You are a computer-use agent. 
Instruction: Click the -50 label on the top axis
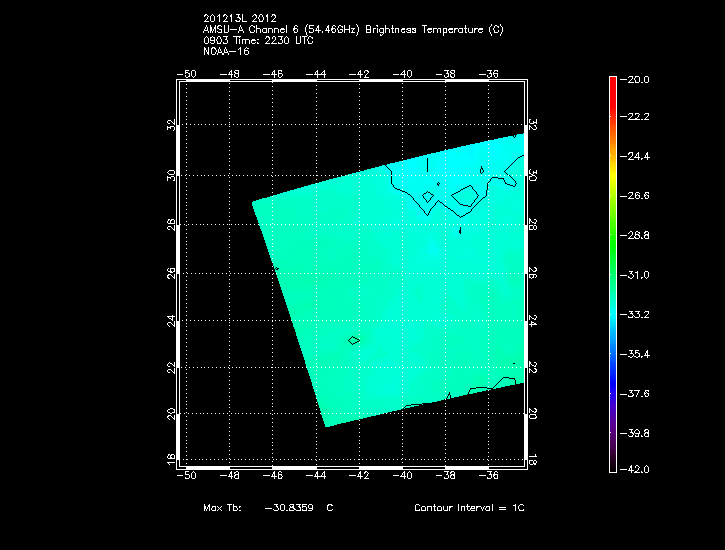[x=186, y=74]
